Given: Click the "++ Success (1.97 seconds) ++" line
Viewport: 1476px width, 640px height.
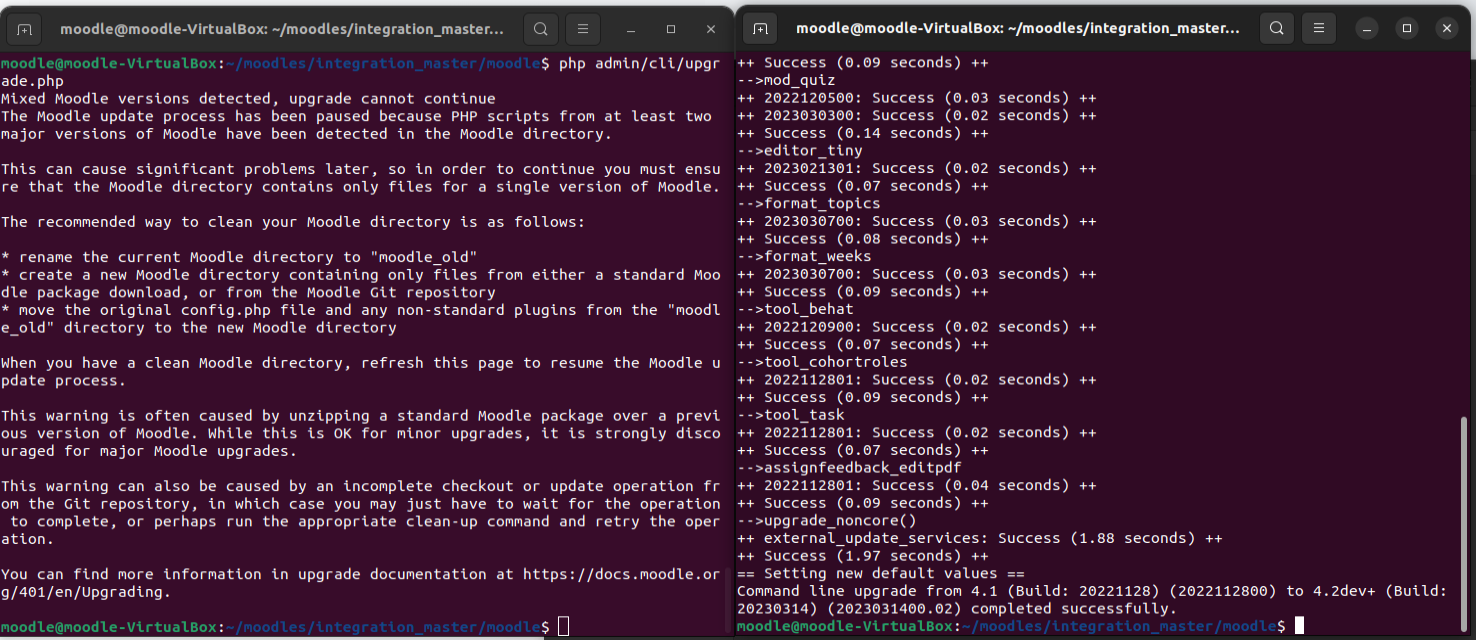Looking at the screenshot, I should coord(863,556).
